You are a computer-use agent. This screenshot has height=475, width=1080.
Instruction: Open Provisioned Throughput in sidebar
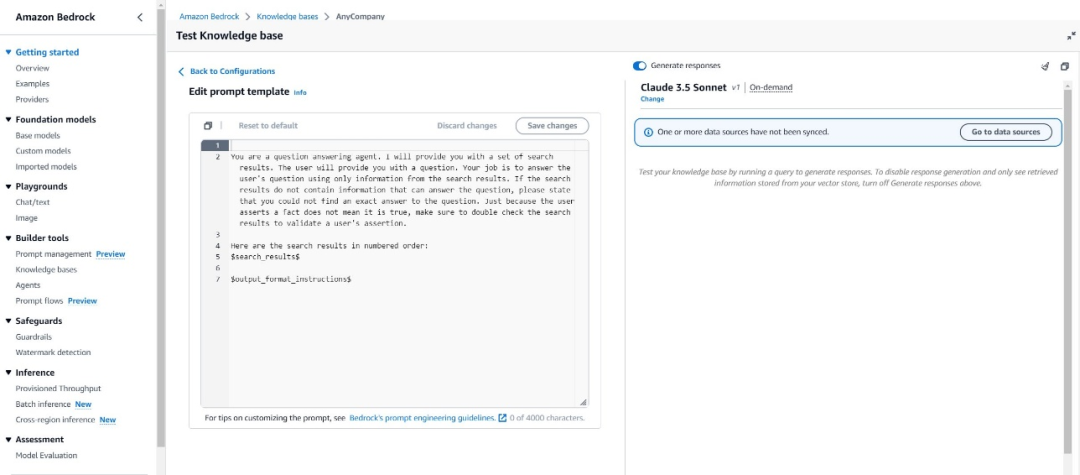[59, 388]
